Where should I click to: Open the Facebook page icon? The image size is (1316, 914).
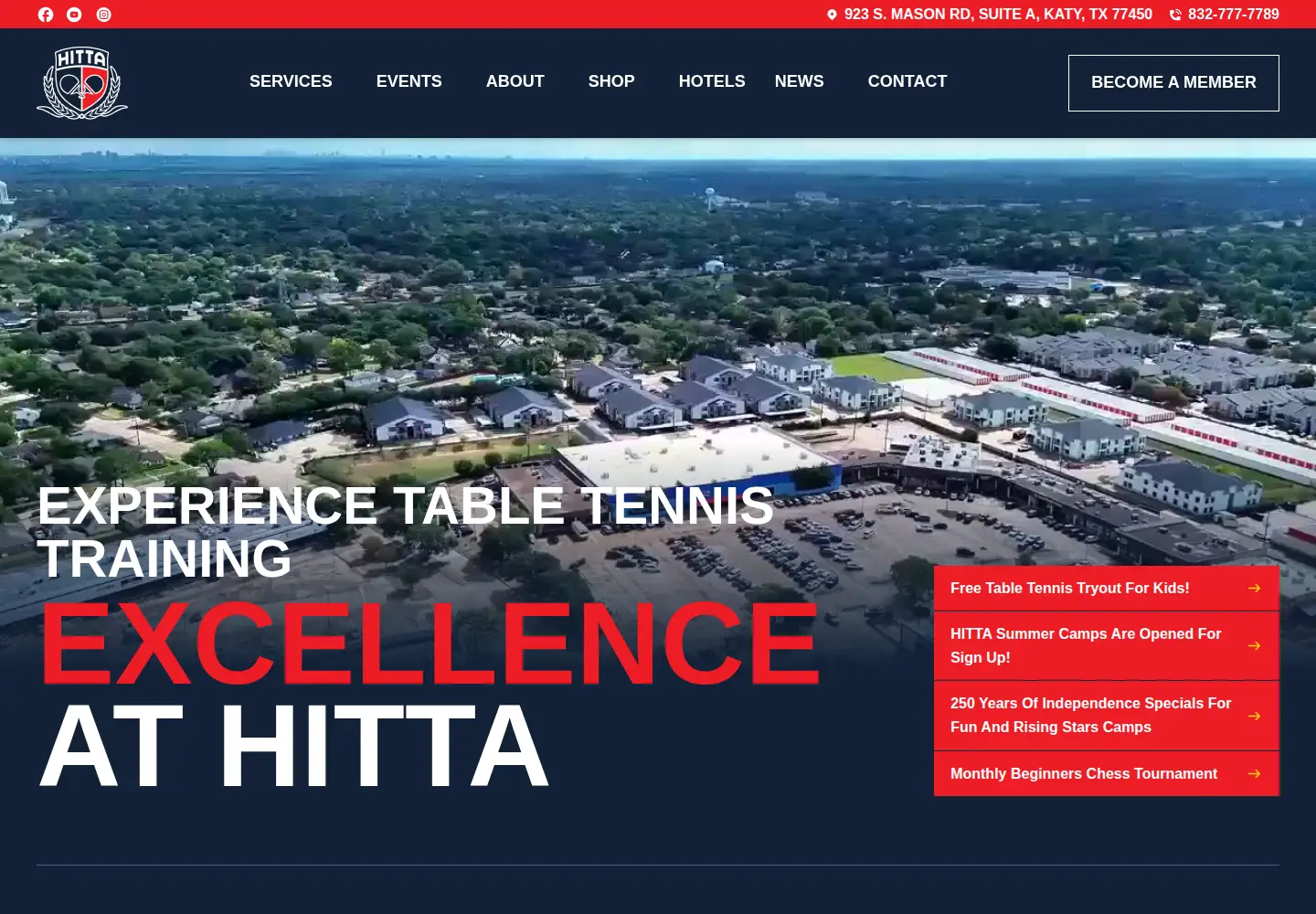46,15
